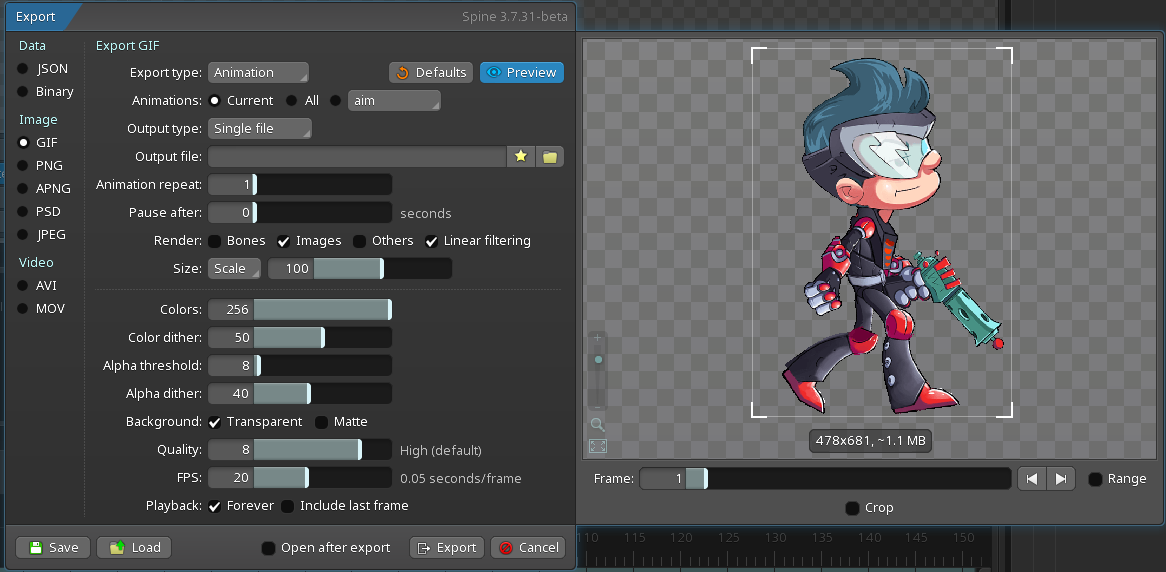Click the Color dither slider
This screenshot has height=572, width=1166.
[x=300, y=338]
